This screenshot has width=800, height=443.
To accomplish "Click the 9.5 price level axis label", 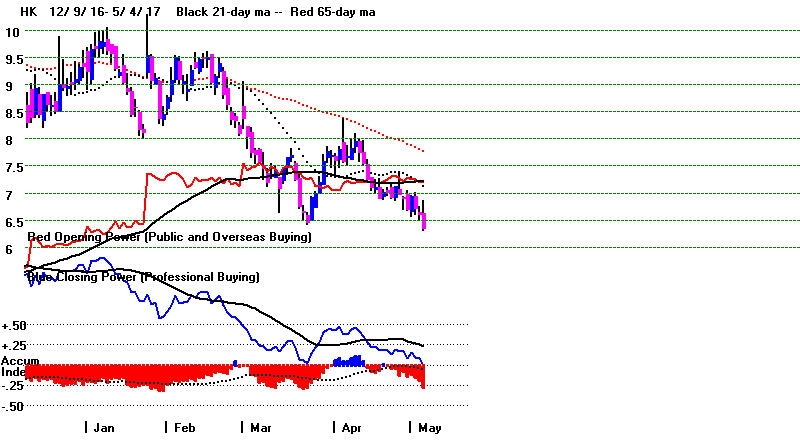I will click(x=14, y=59).
